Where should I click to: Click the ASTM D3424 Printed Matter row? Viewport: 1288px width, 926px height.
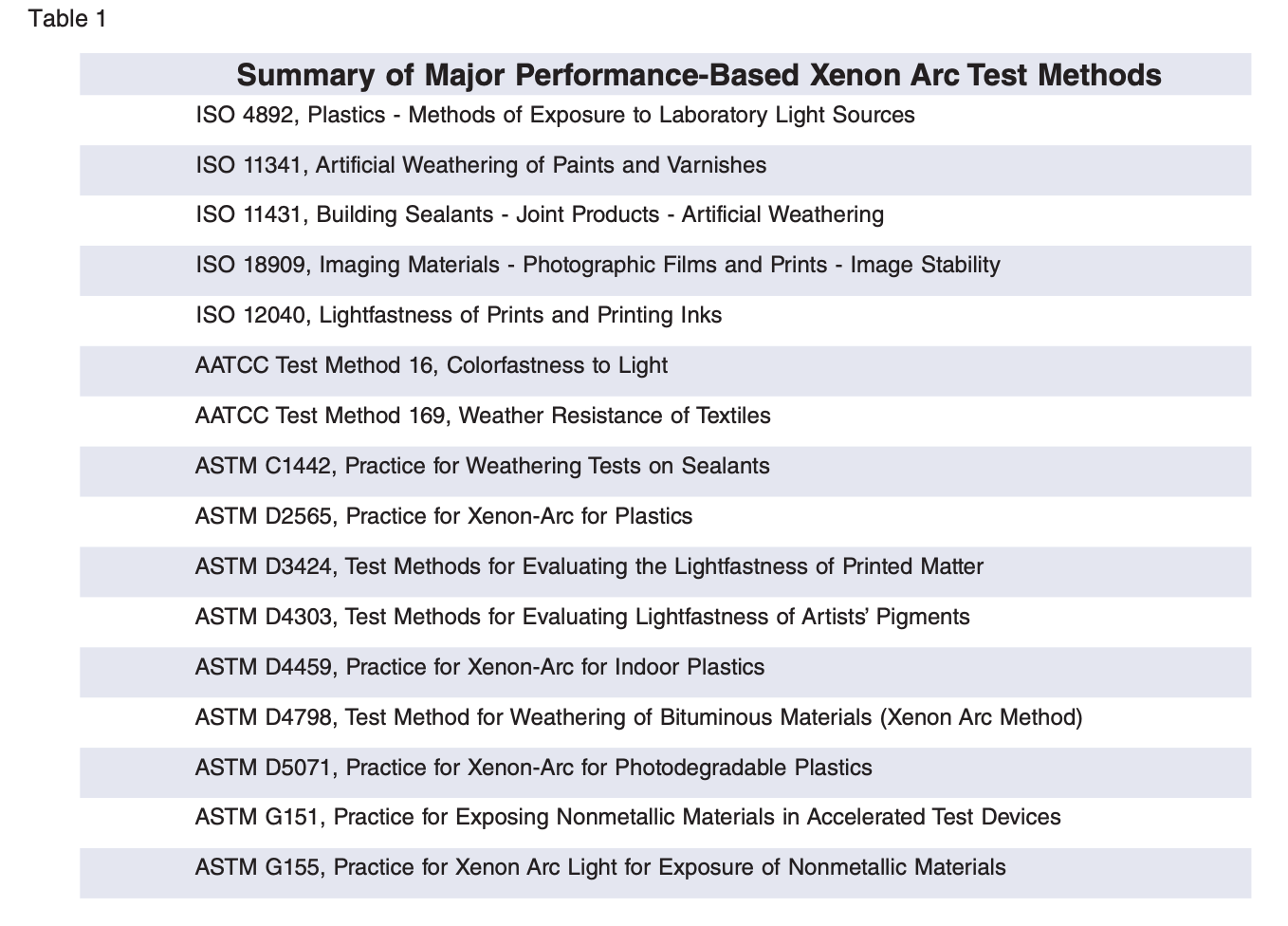(589, 567)
